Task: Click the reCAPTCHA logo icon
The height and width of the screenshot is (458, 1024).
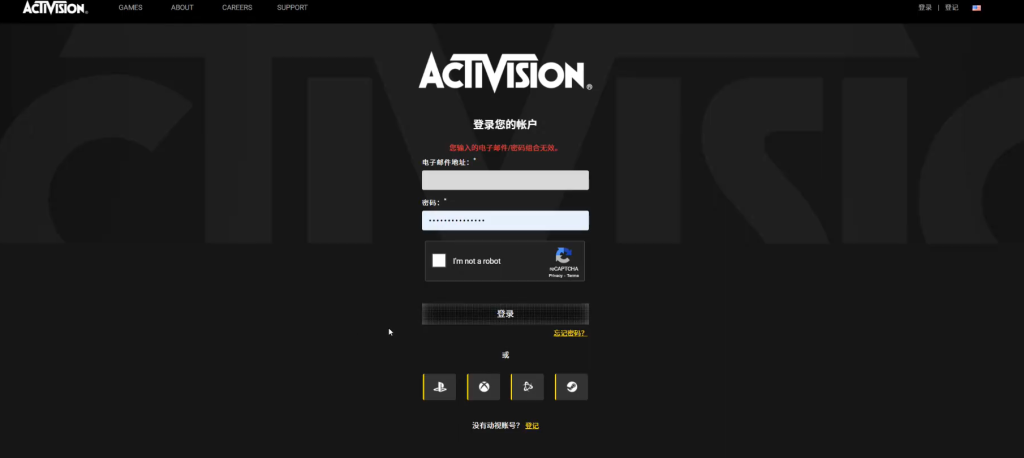Action: click(564, 255)
